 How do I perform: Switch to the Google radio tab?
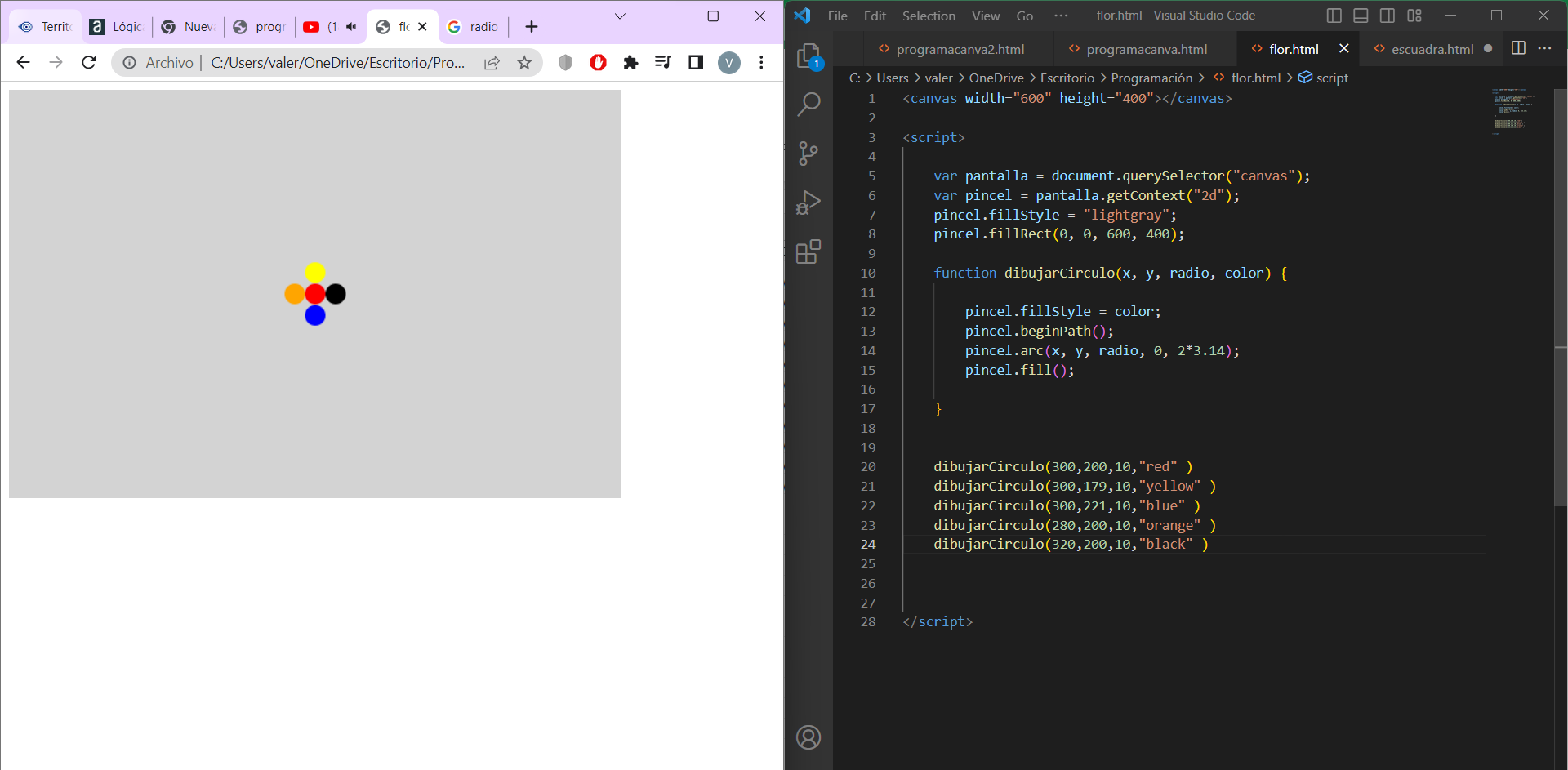(x=473, y=27)
